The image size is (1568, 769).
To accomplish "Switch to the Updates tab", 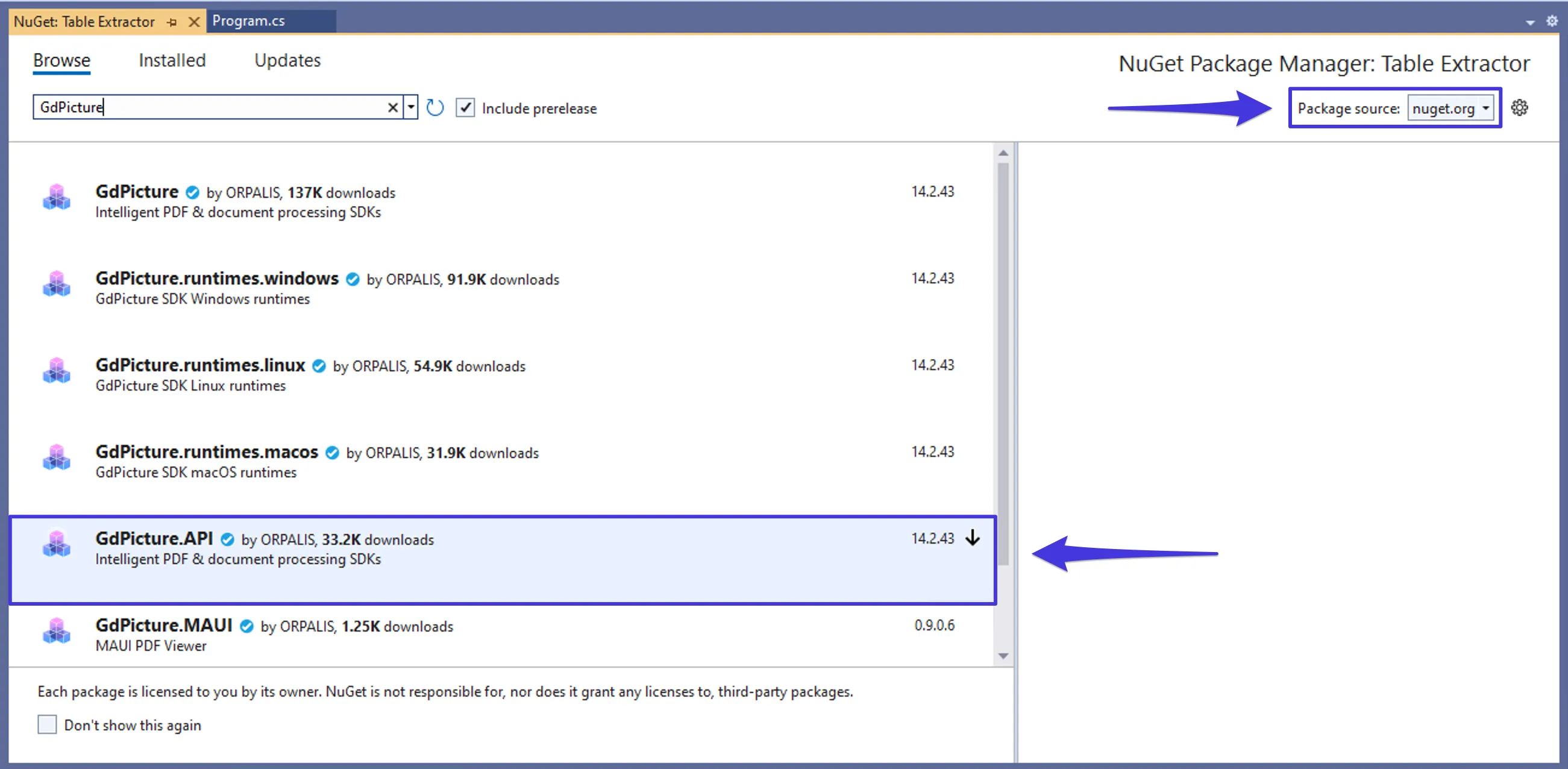I will click(x=287, y=60).
